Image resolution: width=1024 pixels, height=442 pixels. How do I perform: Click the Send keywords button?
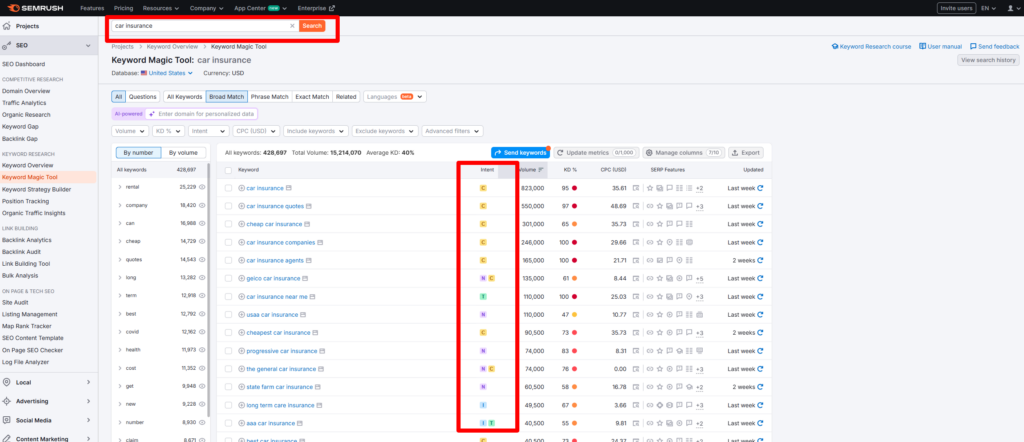520,153
